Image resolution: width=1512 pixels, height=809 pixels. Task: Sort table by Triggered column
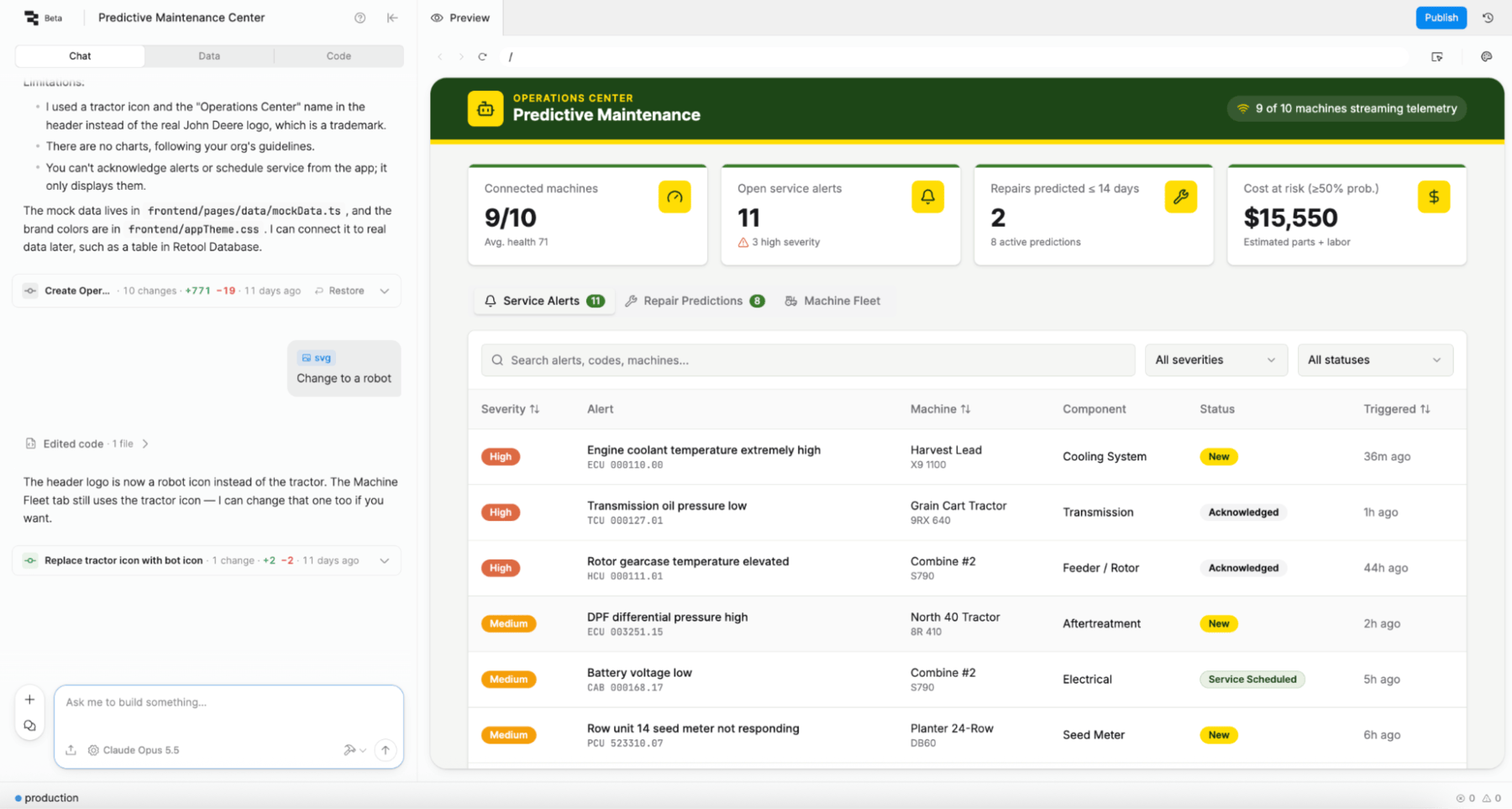(x=1396, y=409)
